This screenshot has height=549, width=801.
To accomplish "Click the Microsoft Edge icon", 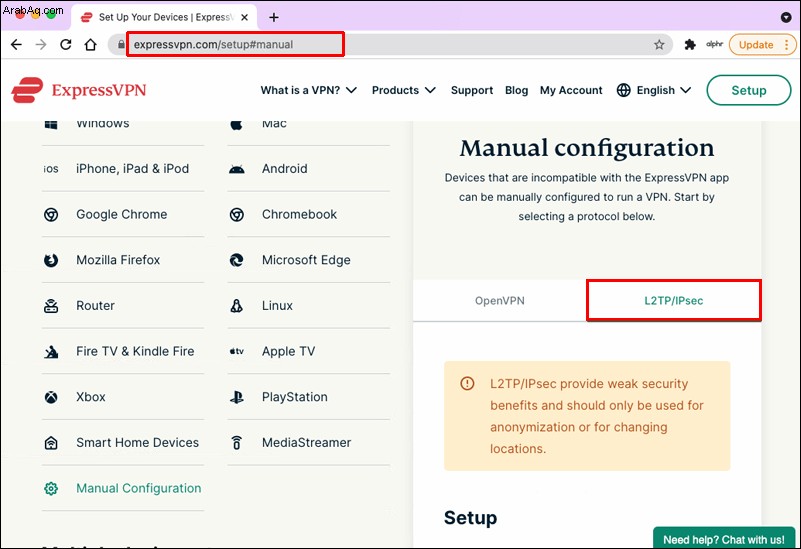I will pyautogui.click(x=237, y=260).
